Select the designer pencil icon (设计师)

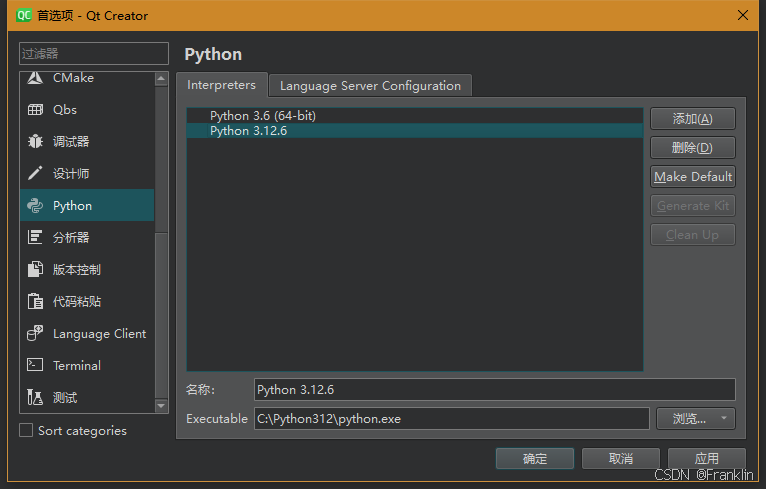35,173
